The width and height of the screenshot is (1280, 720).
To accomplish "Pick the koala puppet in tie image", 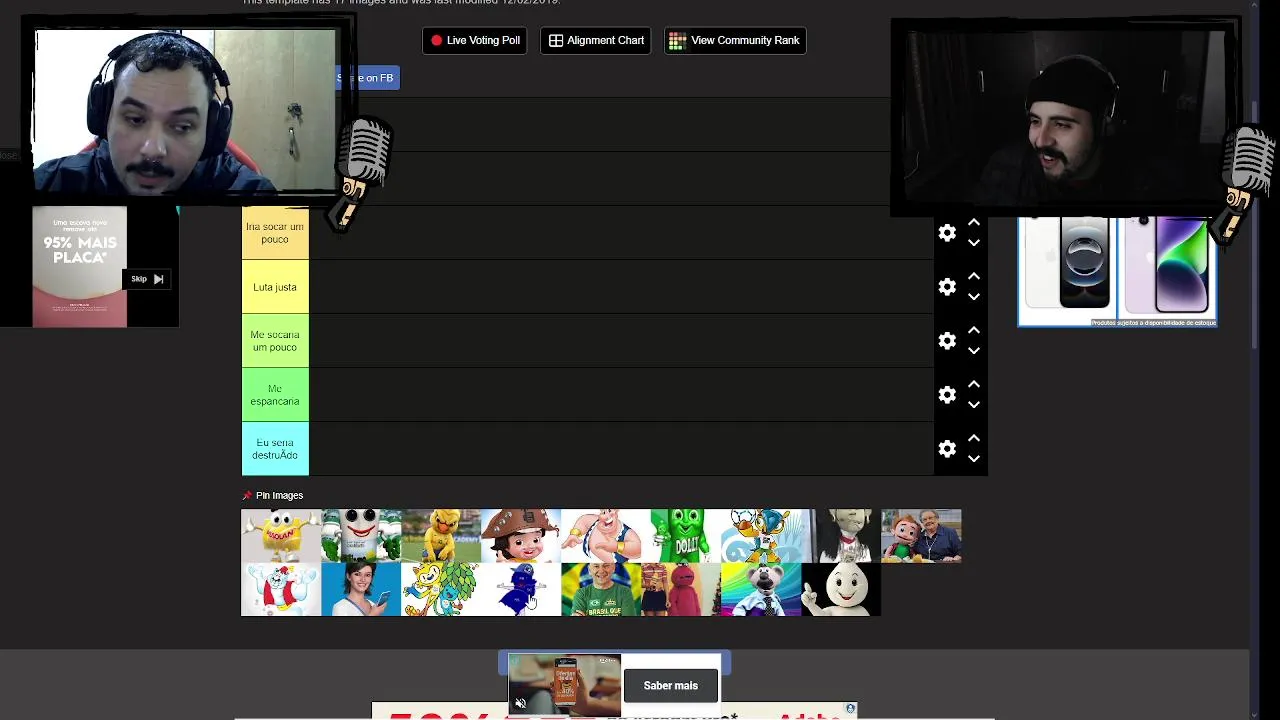I will pyautogui.click(x=761, y=589).
